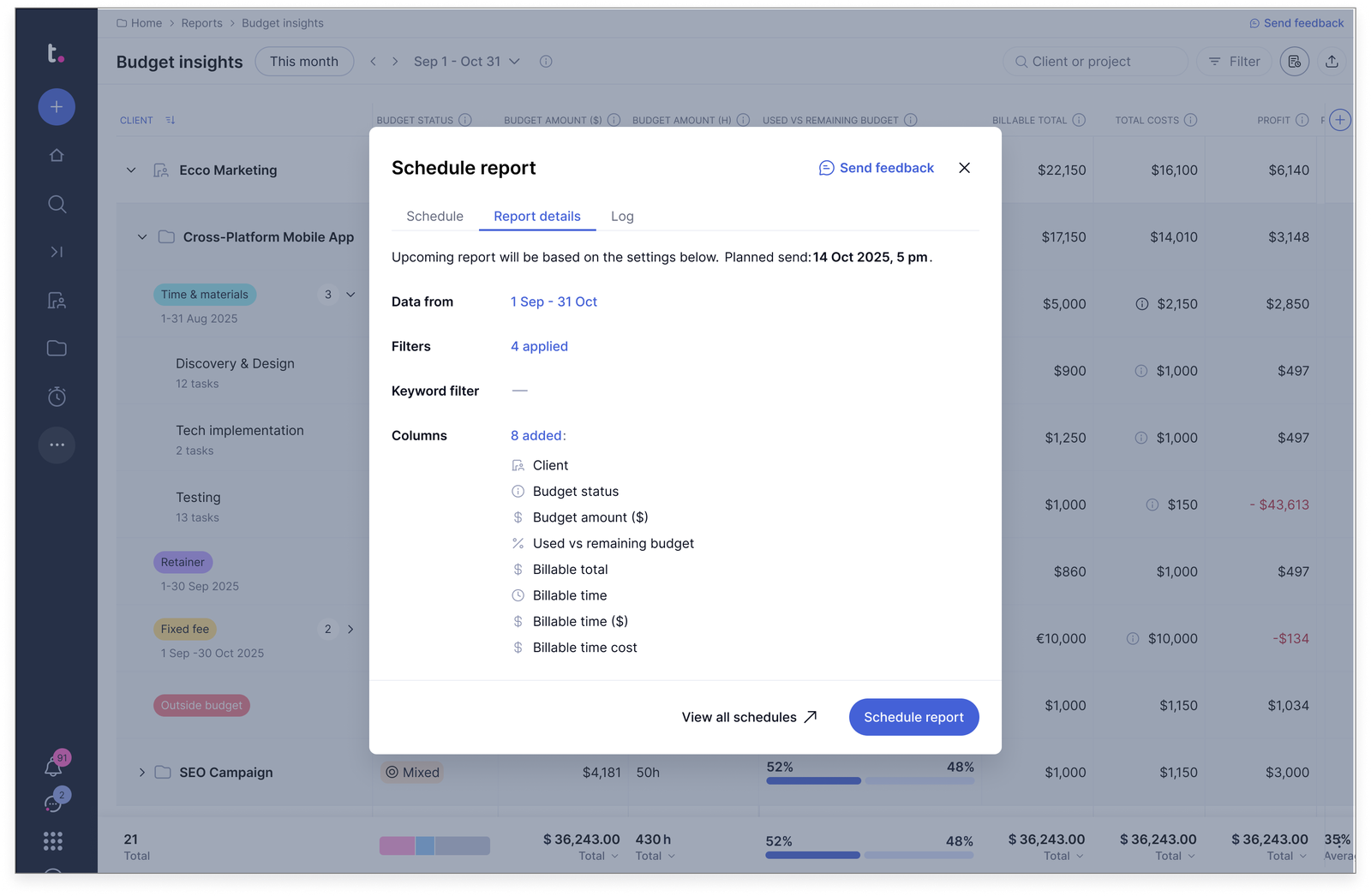Click the footer total used budget progress bar
The height and width of the screenshot is (896, 1371).
[812, 855]
